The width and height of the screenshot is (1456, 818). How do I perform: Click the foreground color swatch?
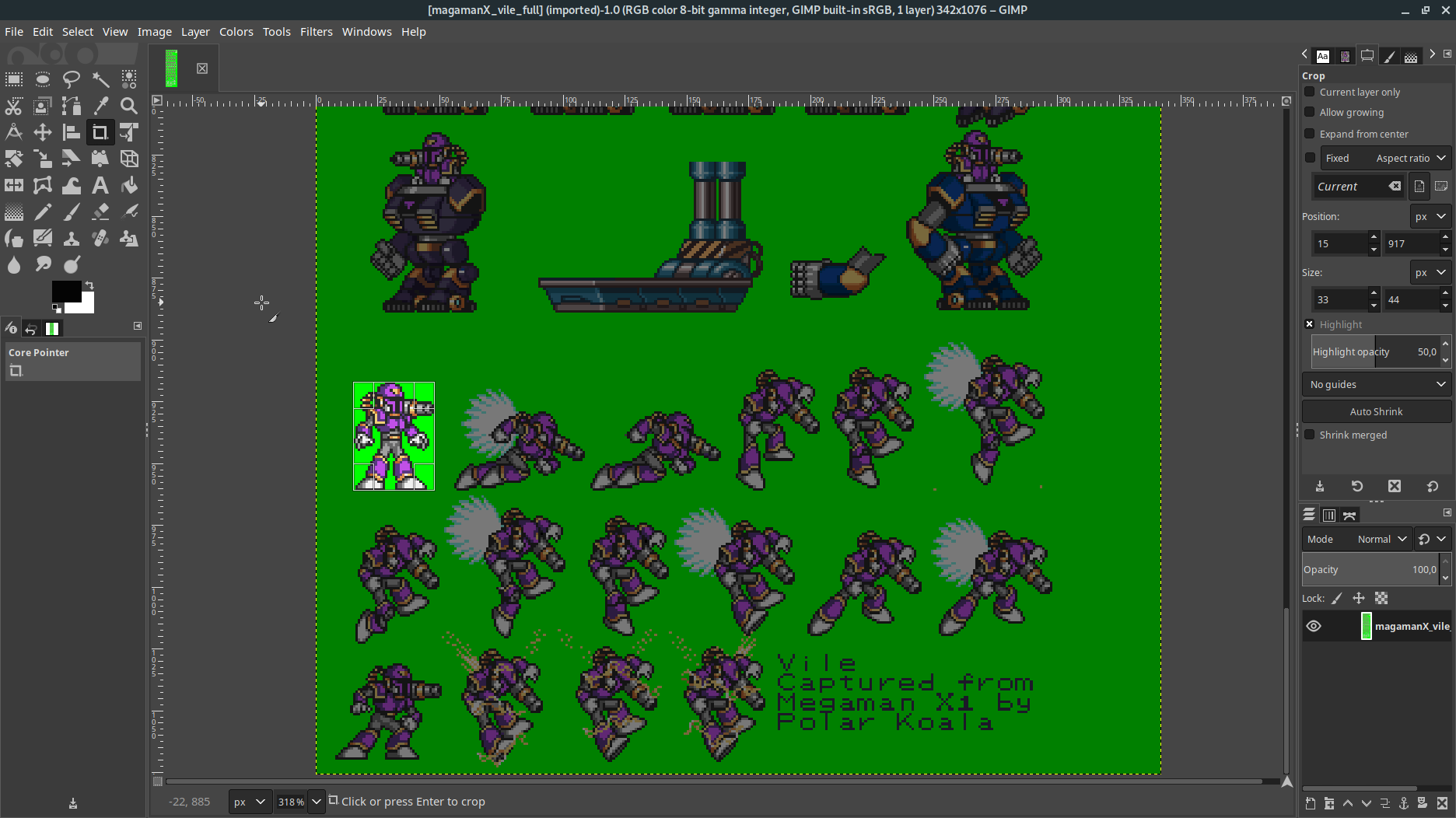(x=65, y=290)
